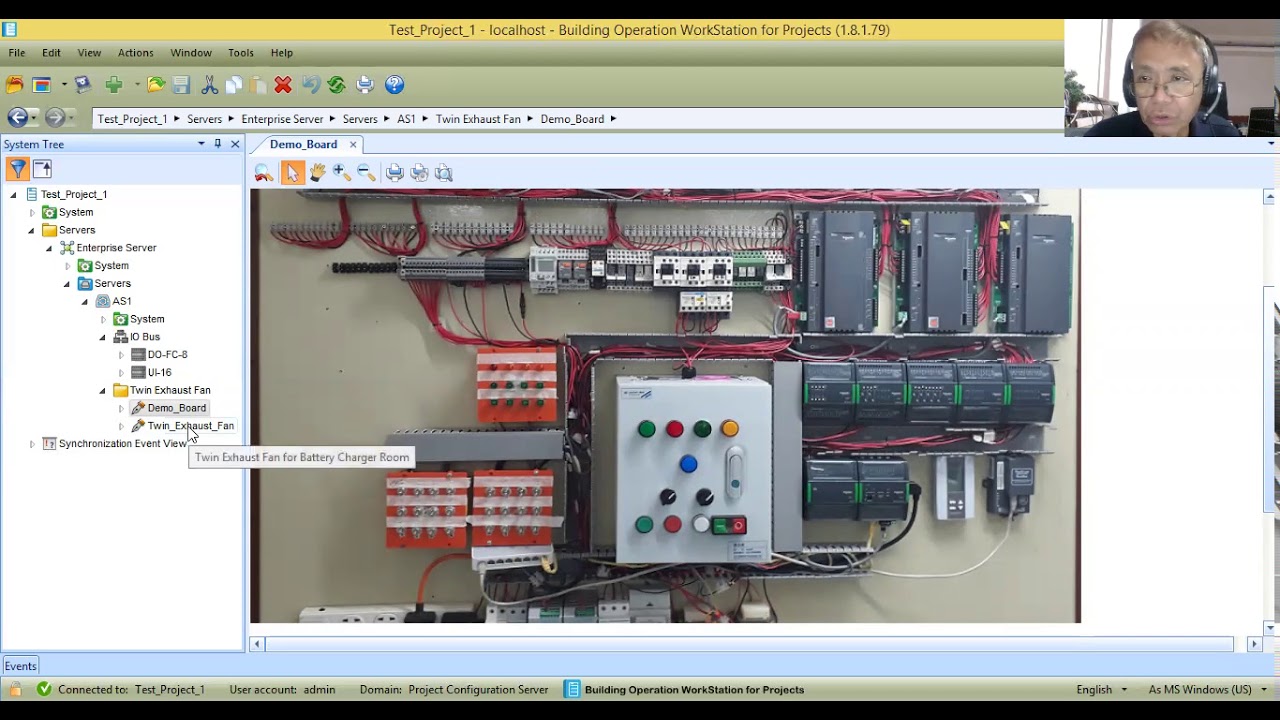This screenshot has width=1280, height=720.
Task: Open the Actions menu
Action: point(136,53)
